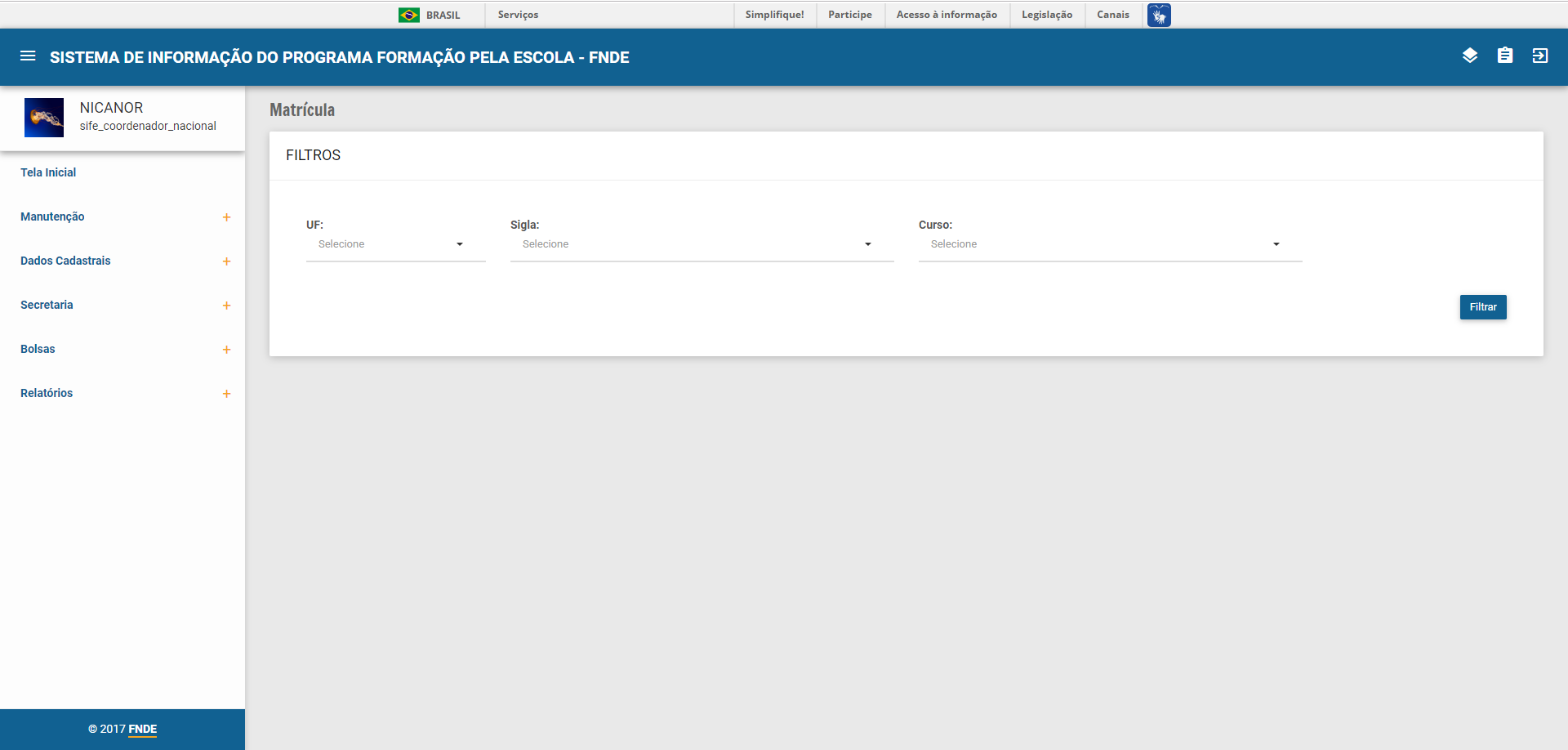Expand Manutenção with its plus icon
The image size is (1568, 750).
click(x=226, y=217)
